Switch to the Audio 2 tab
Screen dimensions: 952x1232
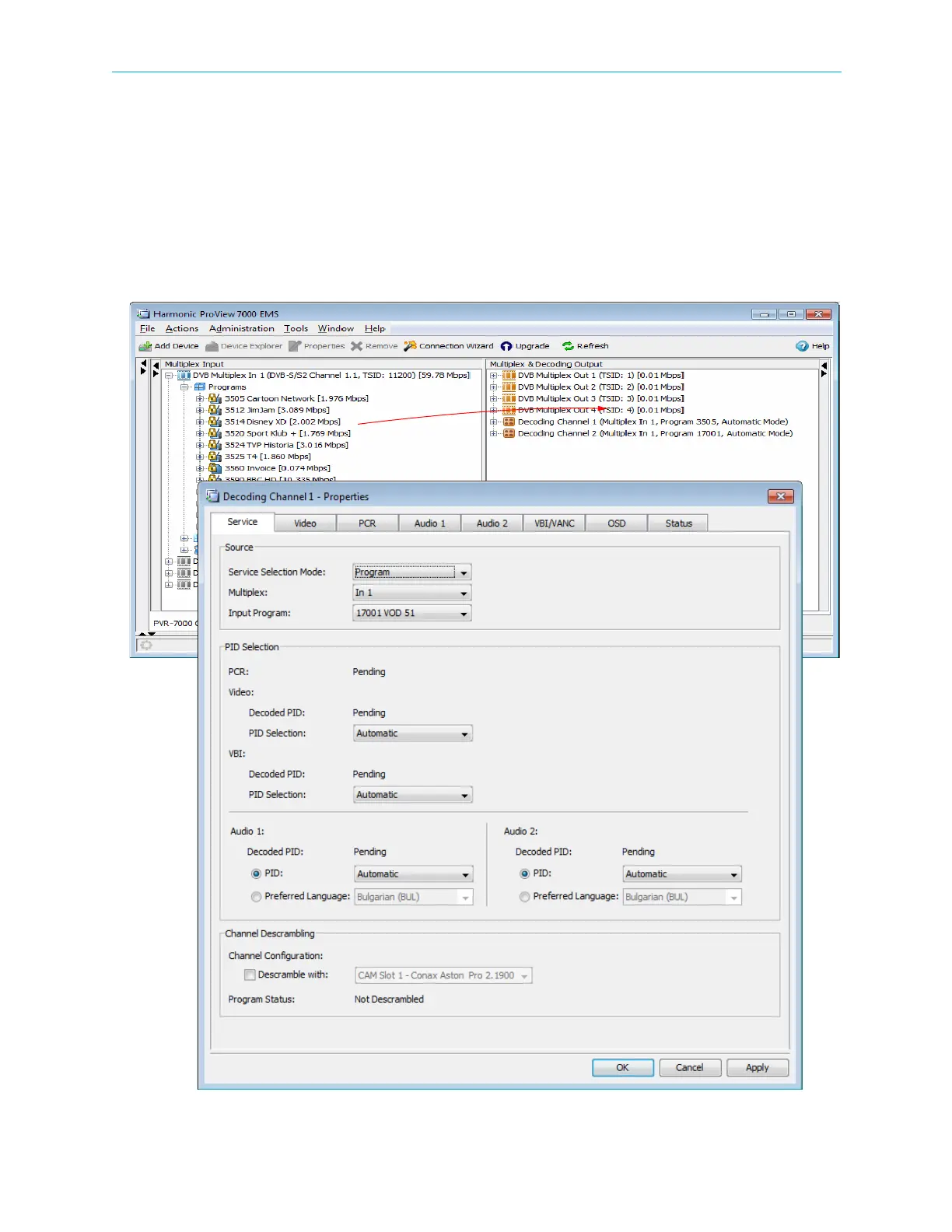click(492, 523)
